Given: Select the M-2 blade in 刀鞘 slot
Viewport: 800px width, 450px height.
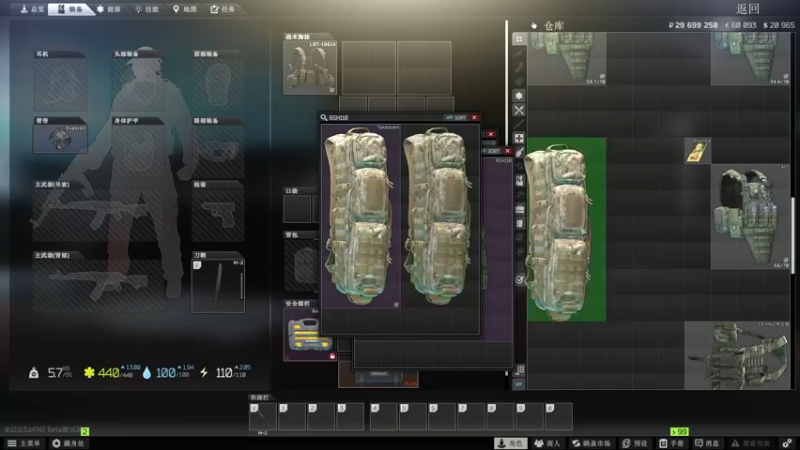Looking at the screenshot, I should pos(218,286).
